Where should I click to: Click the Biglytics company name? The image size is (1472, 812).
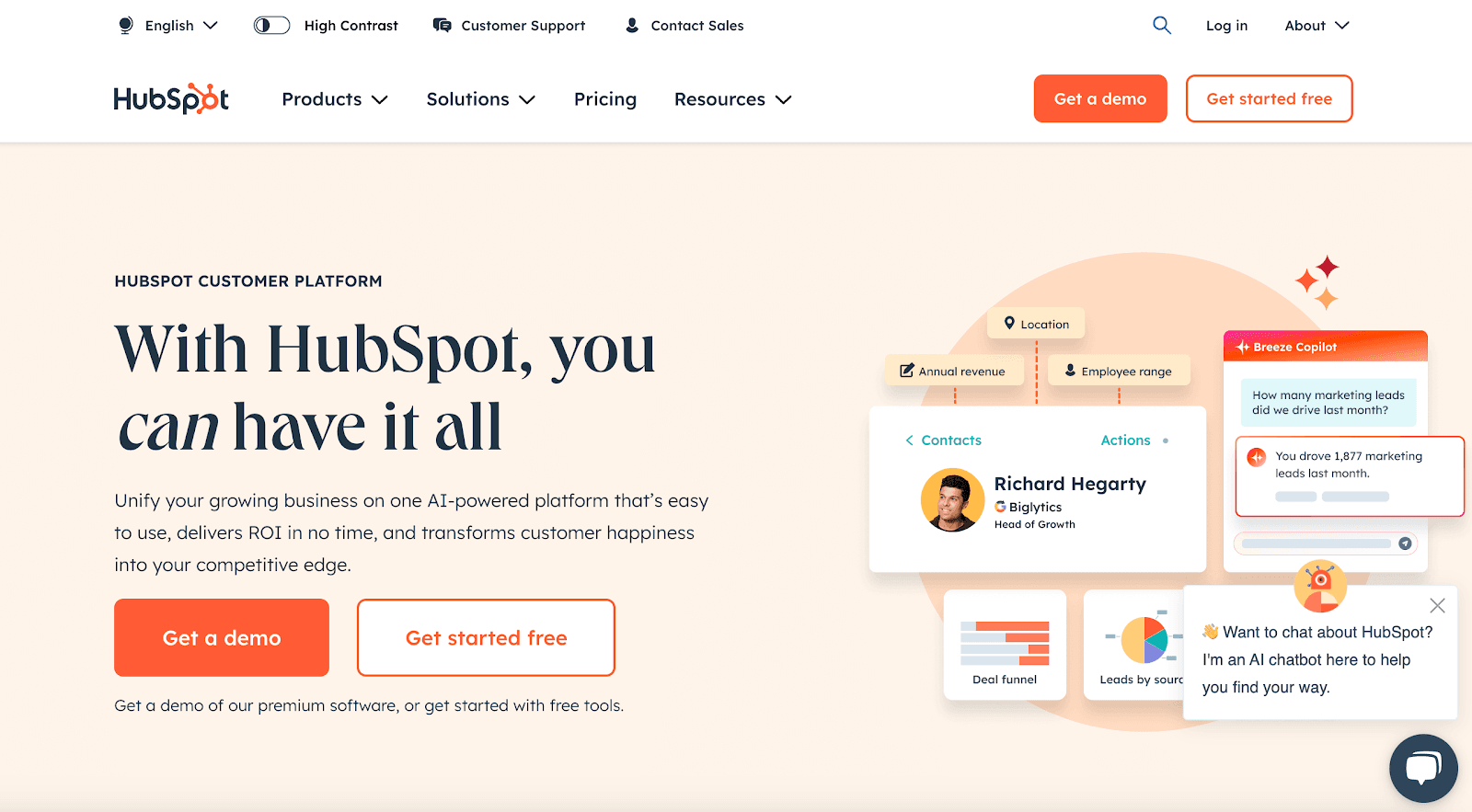1035,507
